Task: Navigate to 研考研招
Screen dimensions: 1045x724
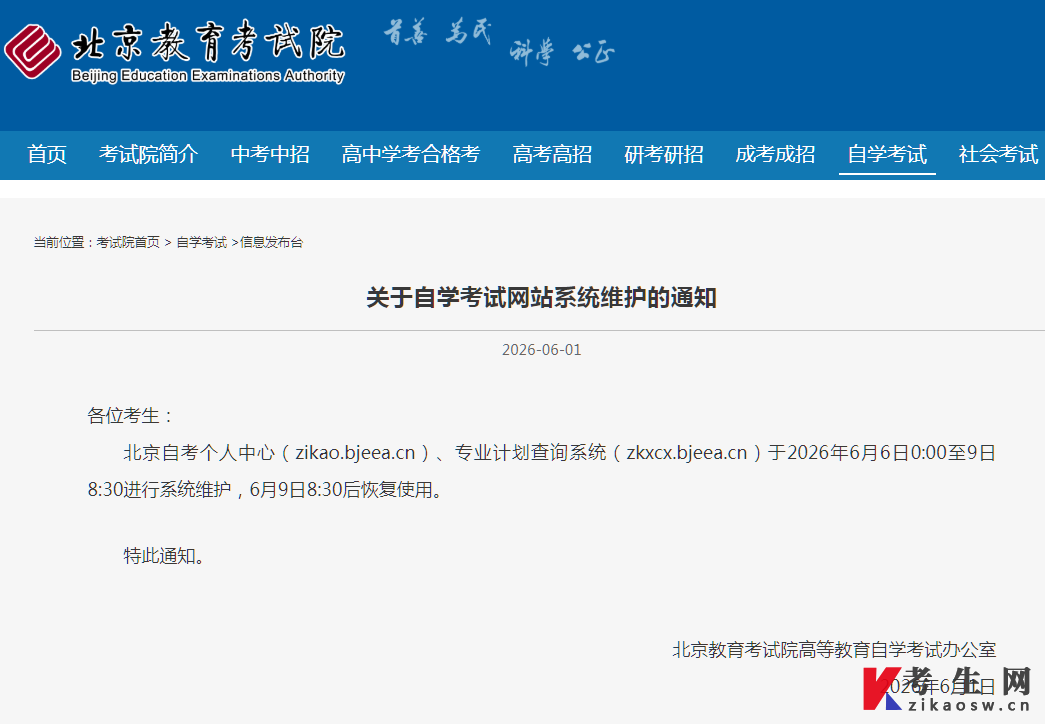Action: 664,154
